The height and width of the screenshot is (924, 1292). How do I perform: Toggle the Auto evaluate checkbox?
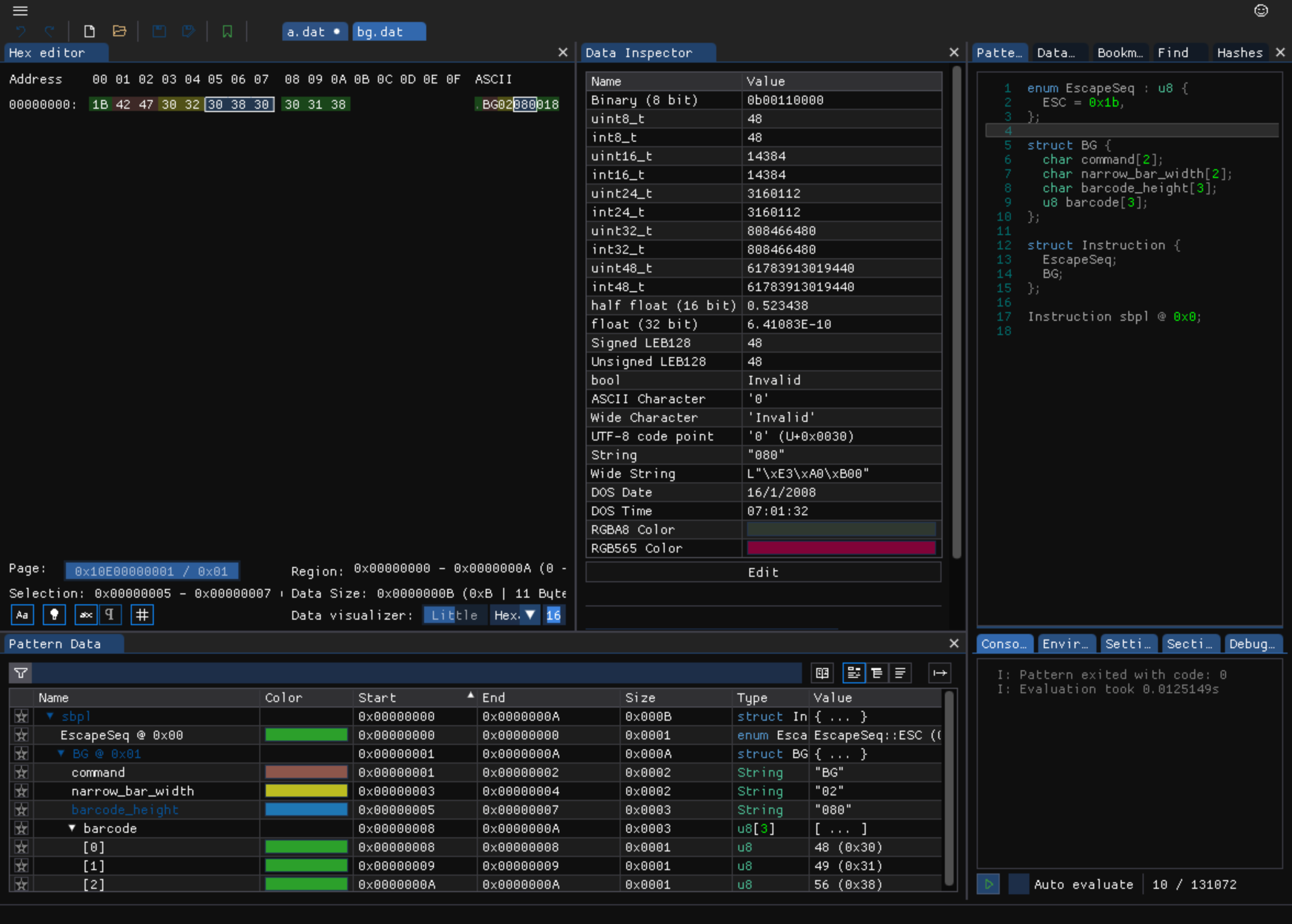1018,884
